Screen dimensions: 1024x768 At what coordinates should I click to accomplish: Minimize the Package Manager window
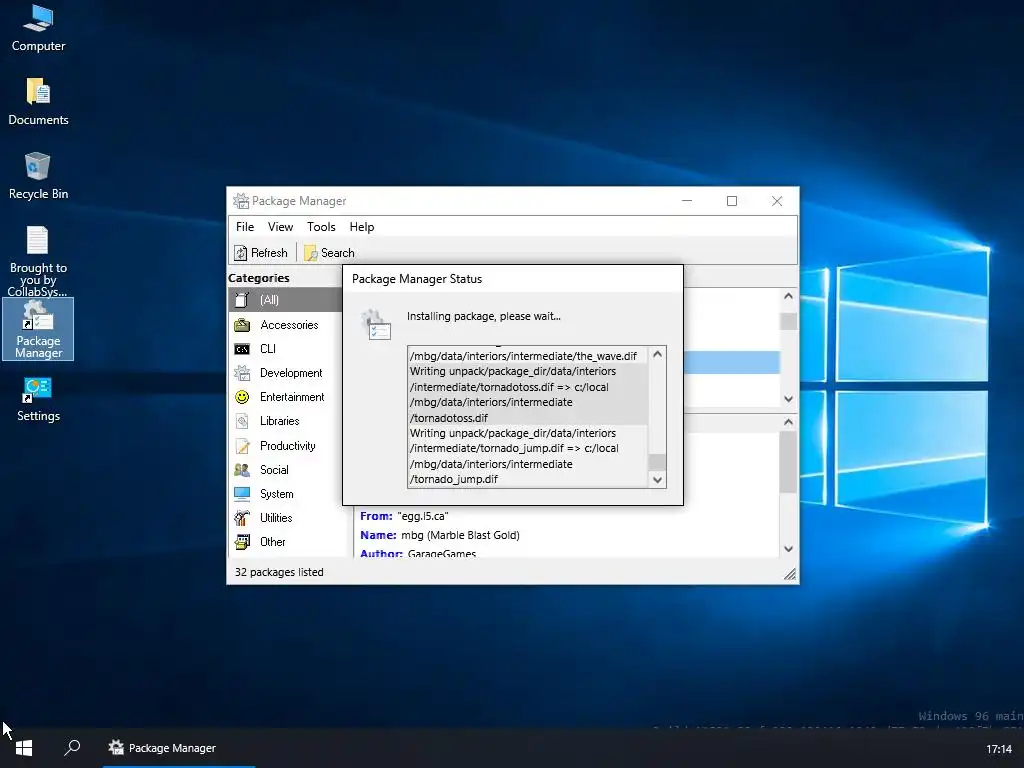coord(687,201)
